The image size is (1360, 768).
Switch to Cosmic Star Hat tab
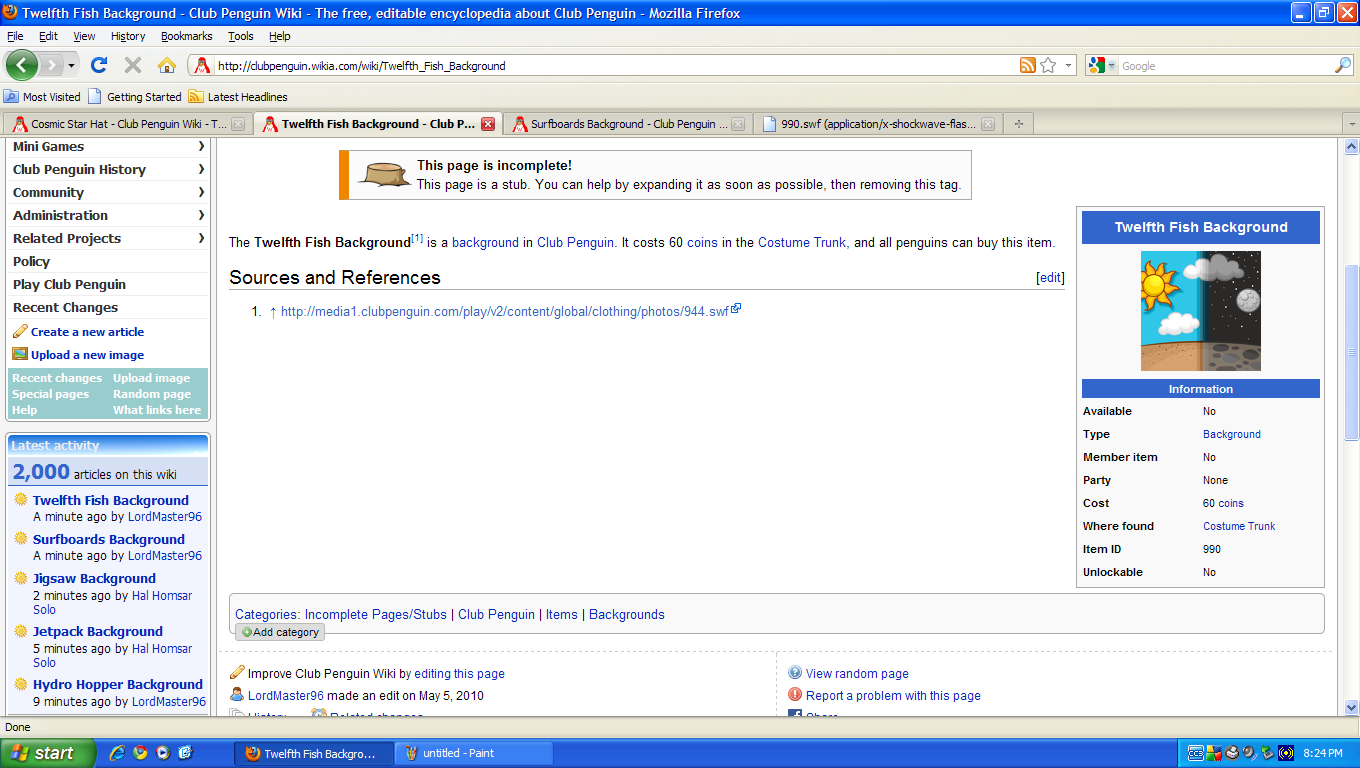point(127,124)
